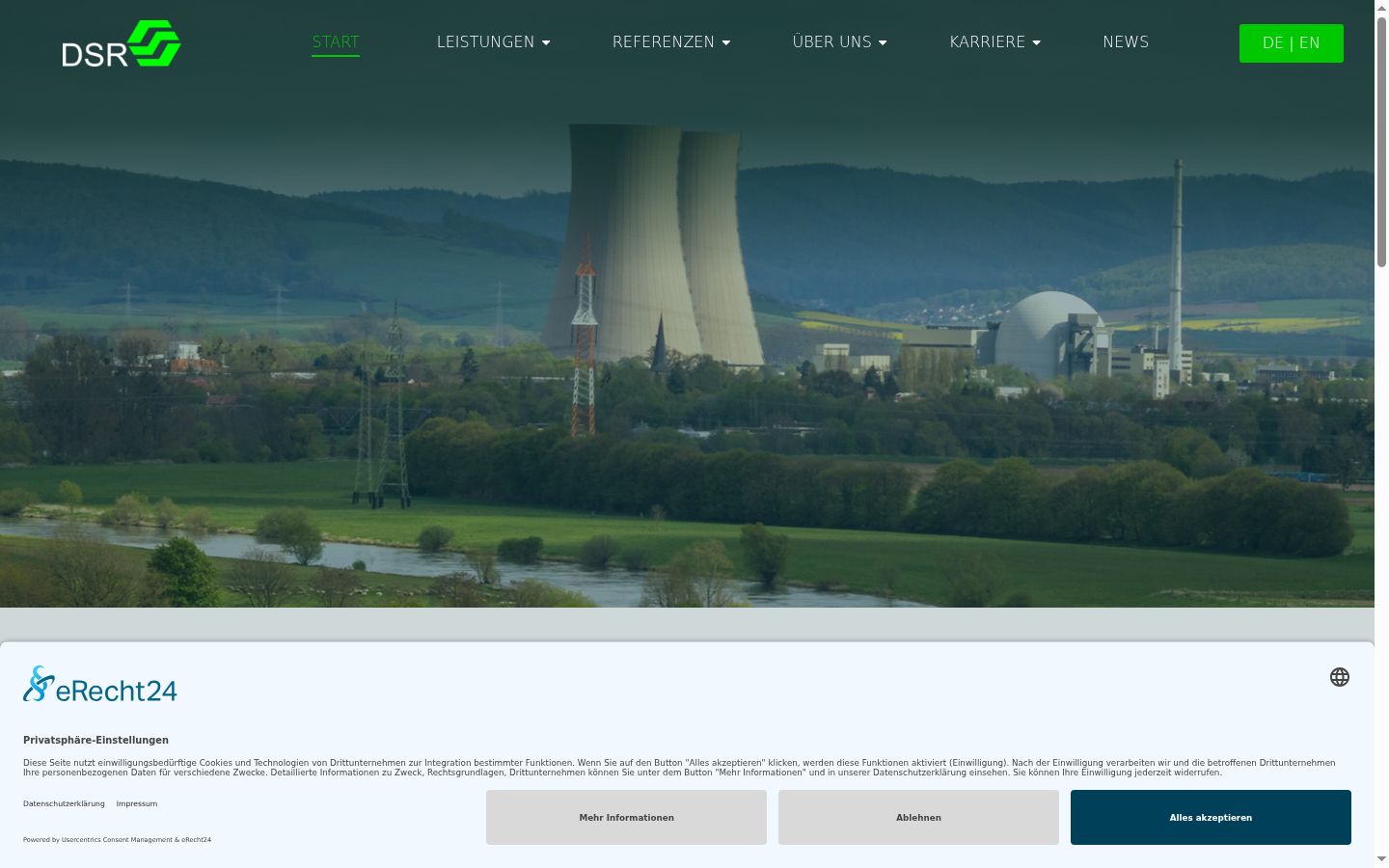Click the page vertical scrollbar thumb
1389x868 pixels.
click(1381, 142)
